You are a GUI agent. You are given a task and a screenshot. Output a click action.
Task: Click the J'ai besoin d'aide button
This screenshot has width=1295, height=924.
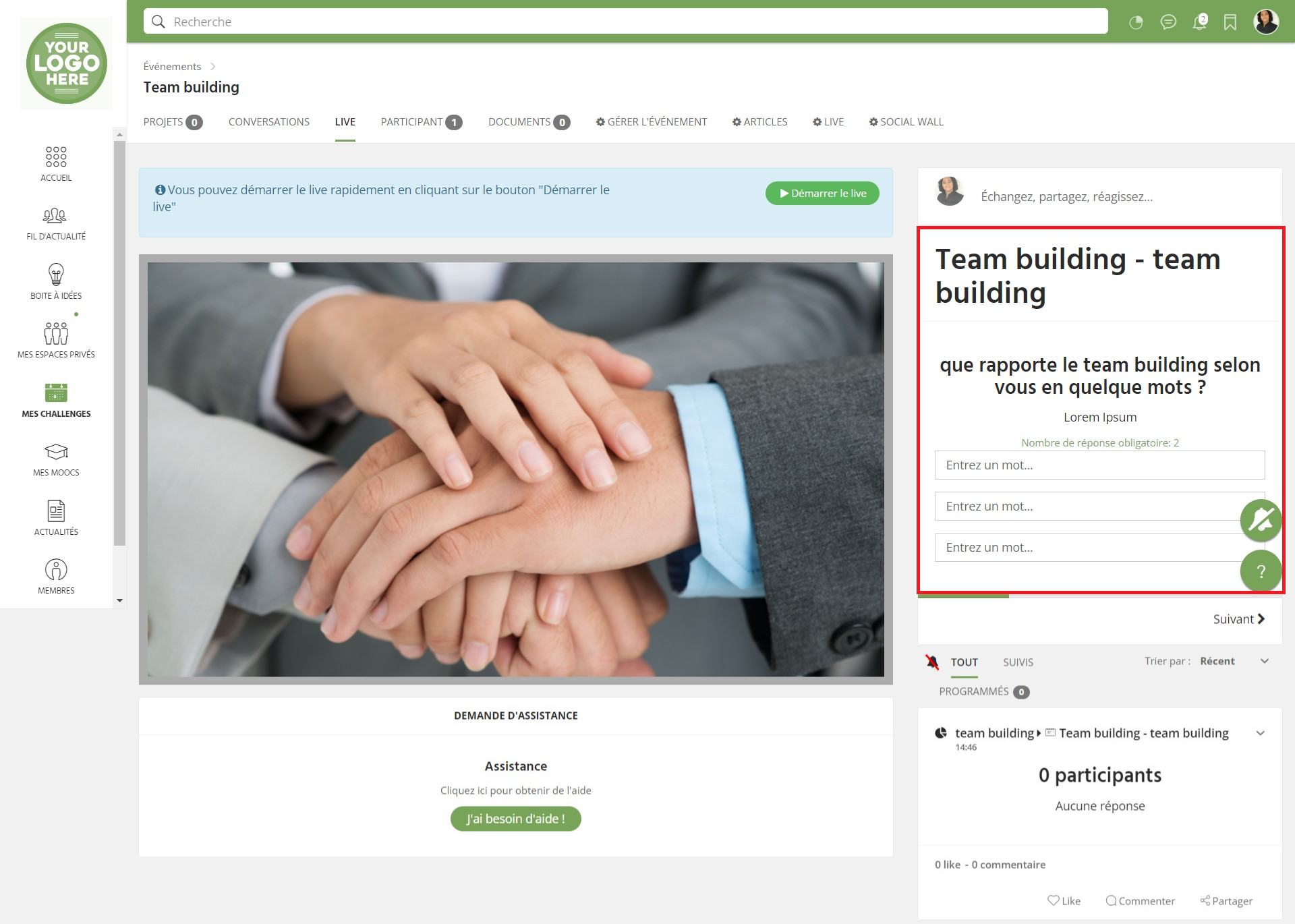pos(515,819)
